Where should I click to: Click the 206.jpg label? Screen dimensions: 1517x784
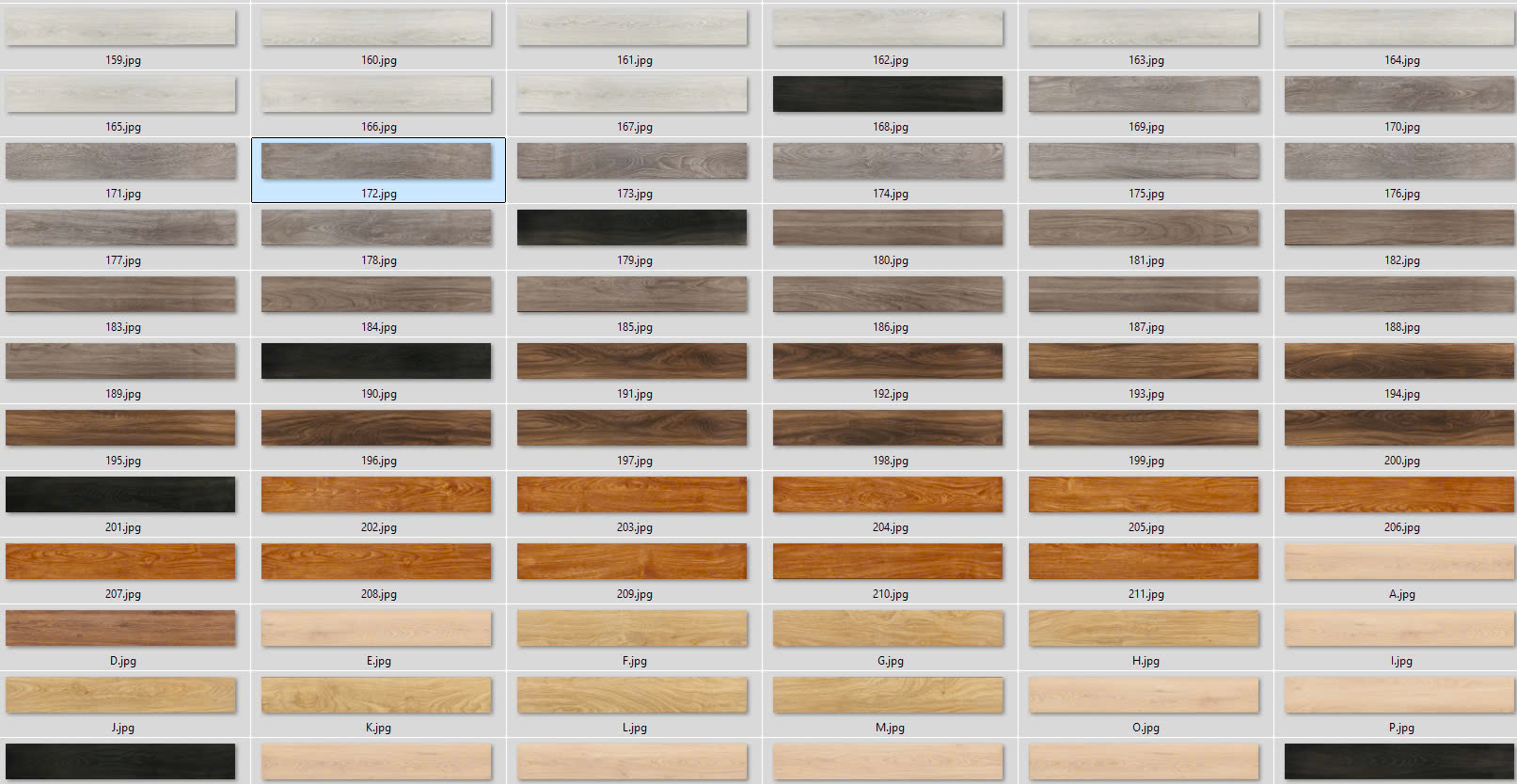(1402, 527)
